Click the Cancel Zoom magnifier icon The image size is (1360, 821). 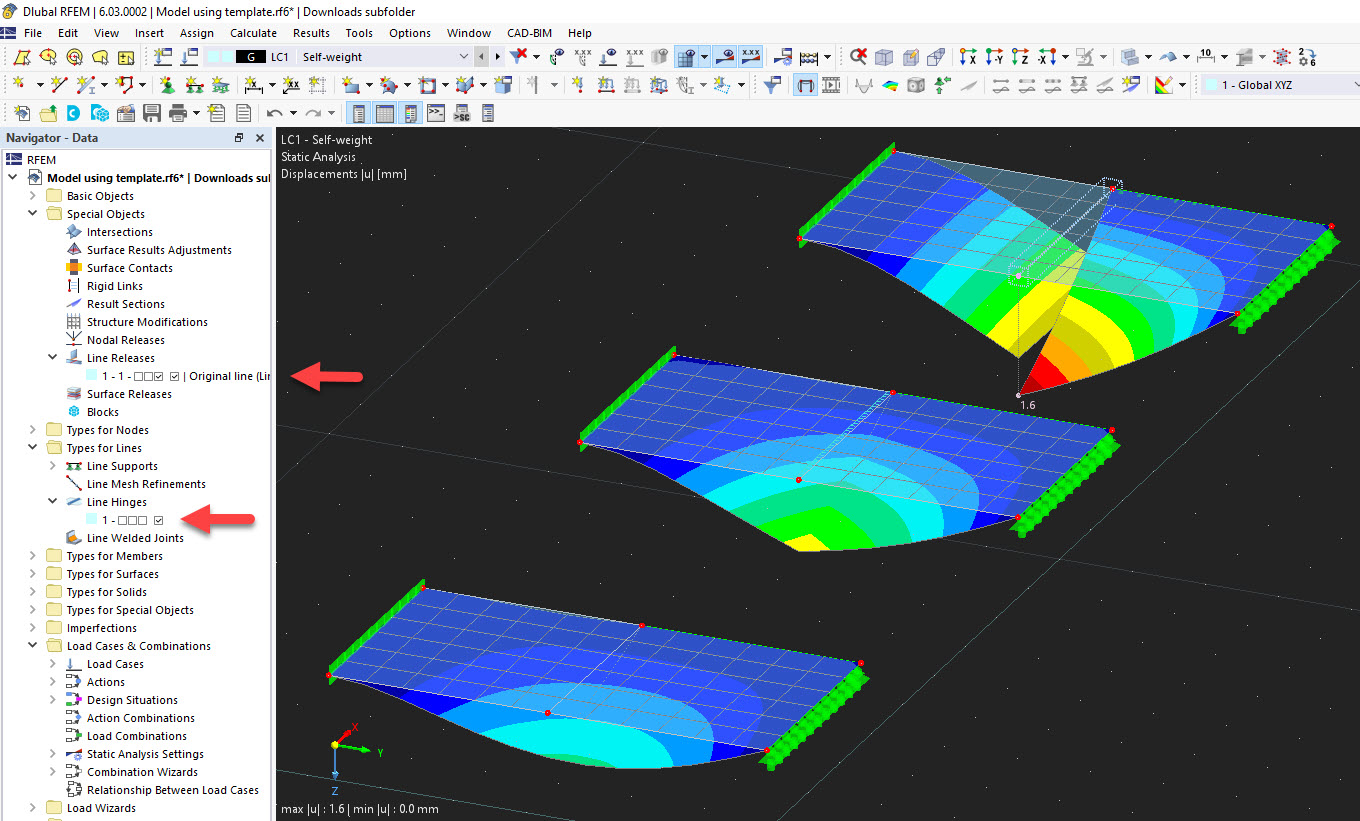[x=858, y=58]
